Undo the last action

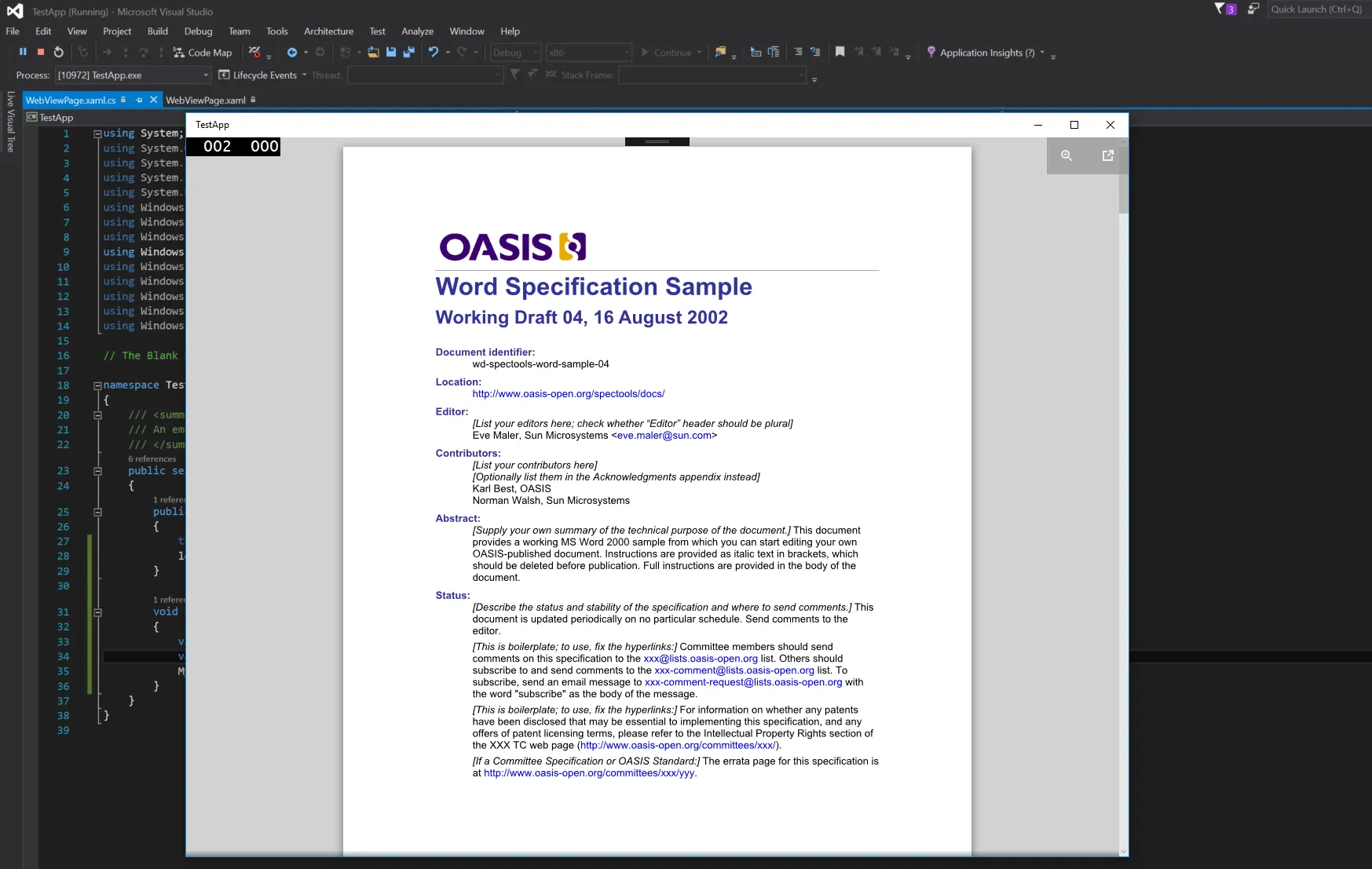[434, 53]
